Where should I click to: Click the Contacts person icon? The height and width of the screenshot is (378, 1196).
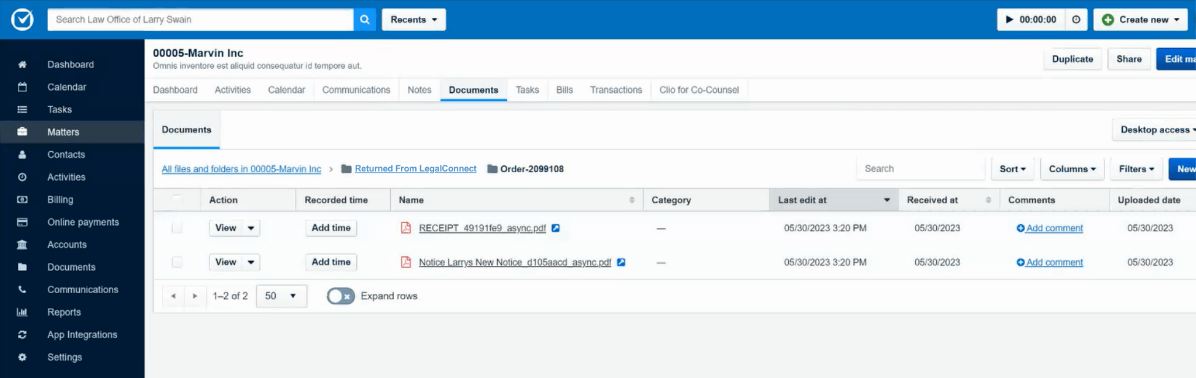point(22,155)
